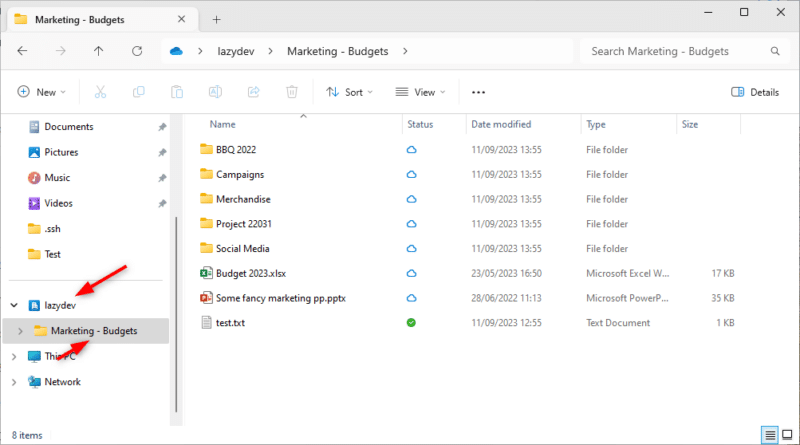
Task: Unpin Documents using its pin icon
Action: pyautogui.click(x=162, y=127)
